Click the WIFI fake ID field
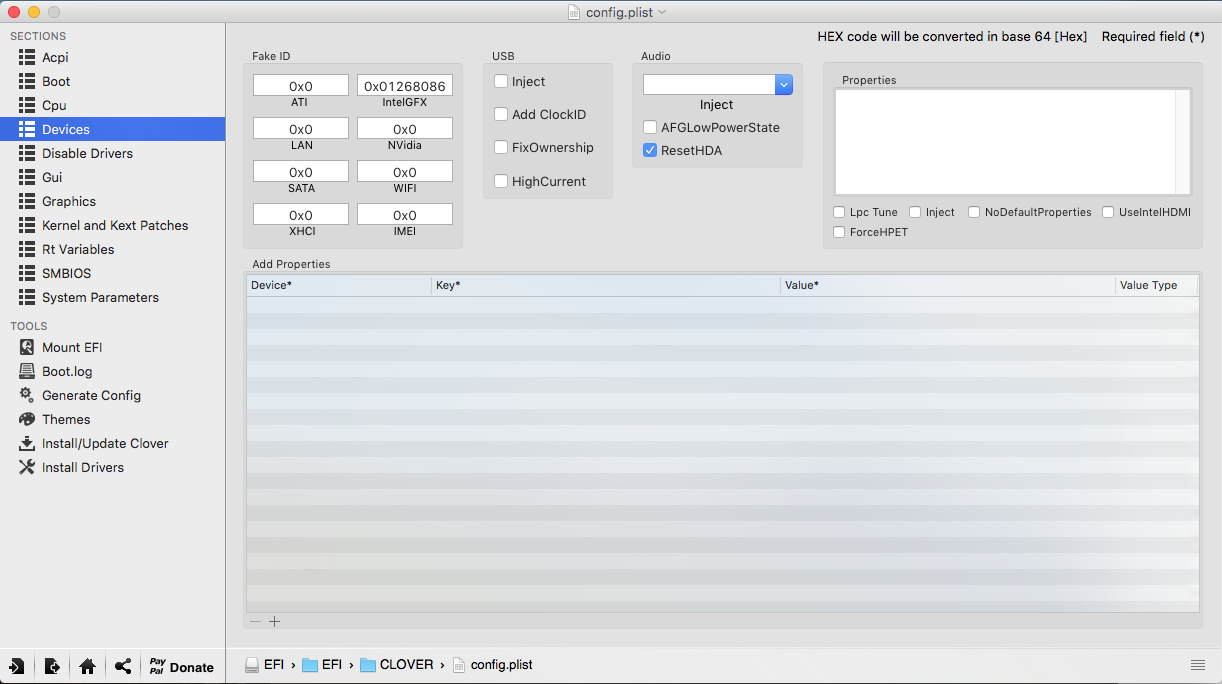Screen dimensions: 1222x684 pos(405,172)
